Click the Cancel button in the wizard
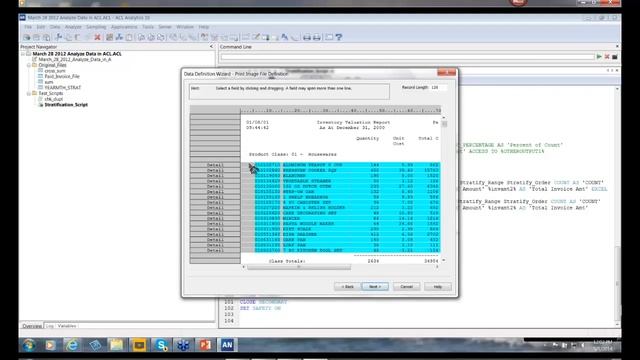The width and height of the screenshot is (640, 360). (x=407, y=287)
